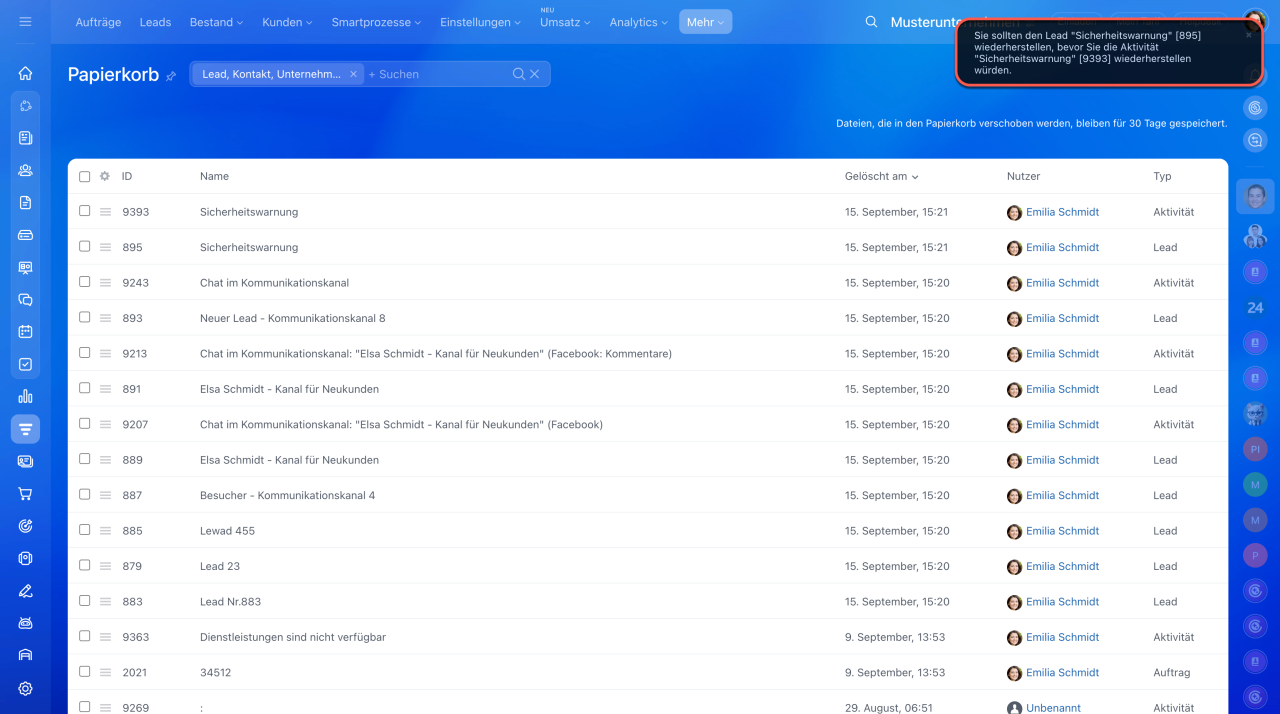Open the Aufträge menu item
This screenshot has width=1280, height=714.
pyautogui.click(x=98, y=22)
